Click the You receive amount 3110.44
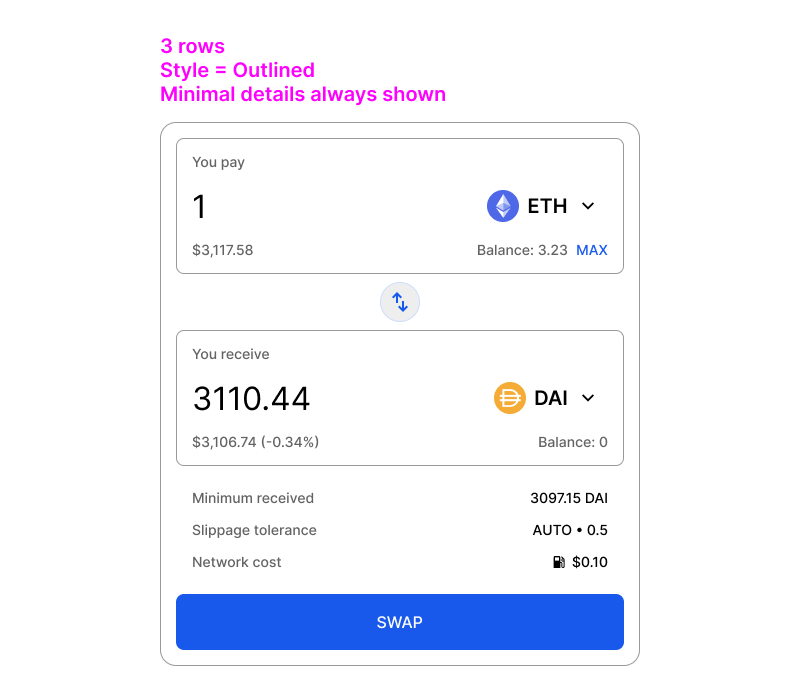 (251, 398)
